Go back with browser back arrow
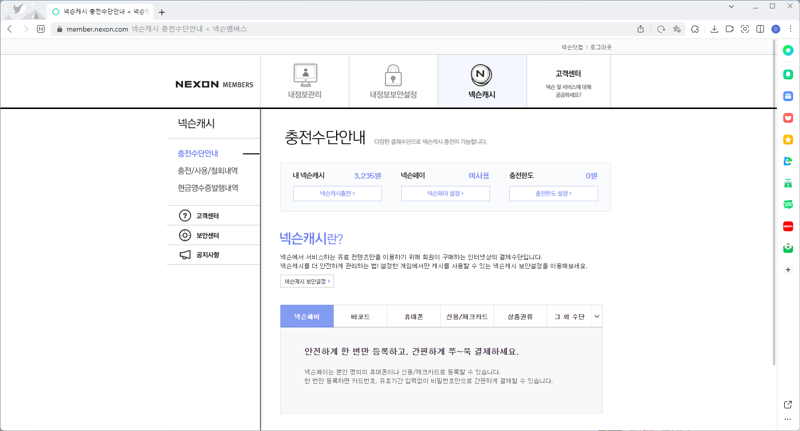The width and height of the screenshot is (800, 431). (10, 29)
